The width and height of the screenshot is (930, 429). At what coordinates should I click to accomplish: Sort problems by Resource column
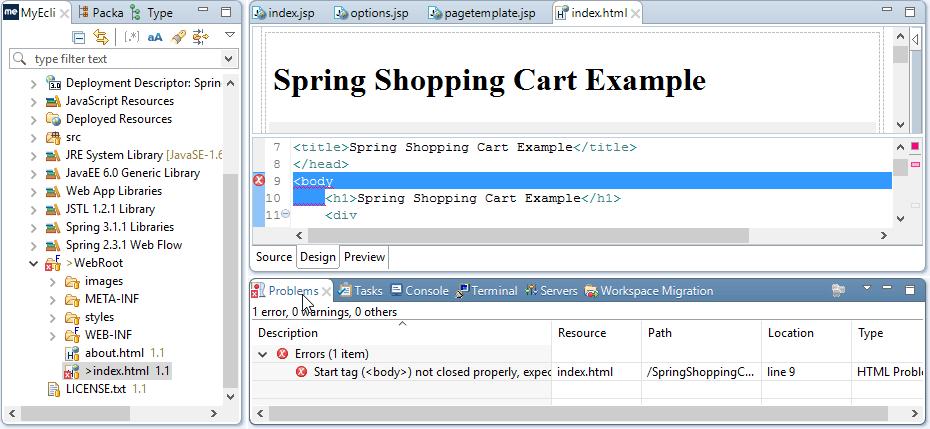point(597,333)
